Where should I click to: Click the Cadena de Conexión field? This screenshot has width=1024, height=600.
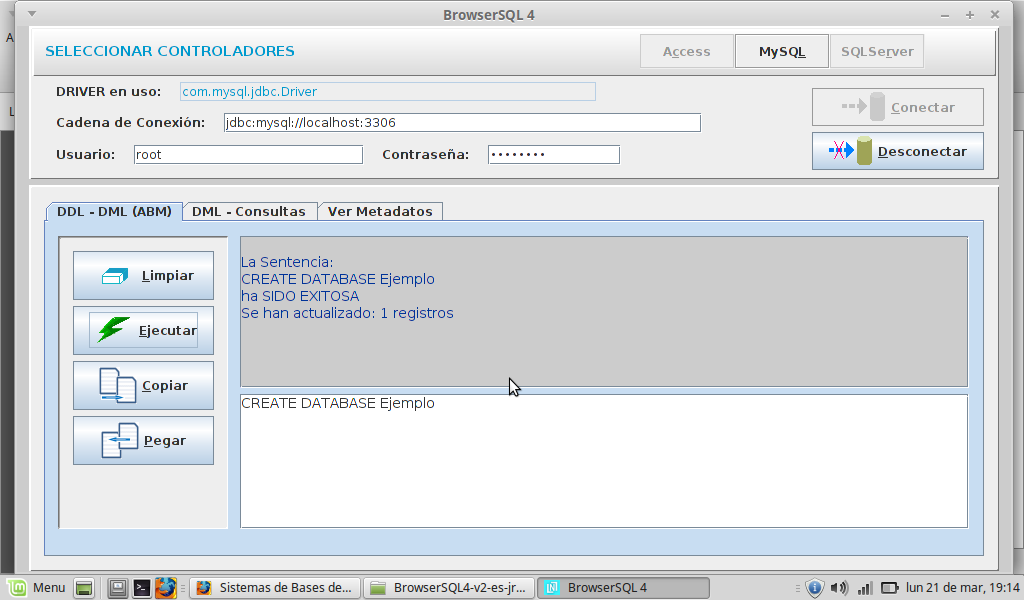[460, 123]
